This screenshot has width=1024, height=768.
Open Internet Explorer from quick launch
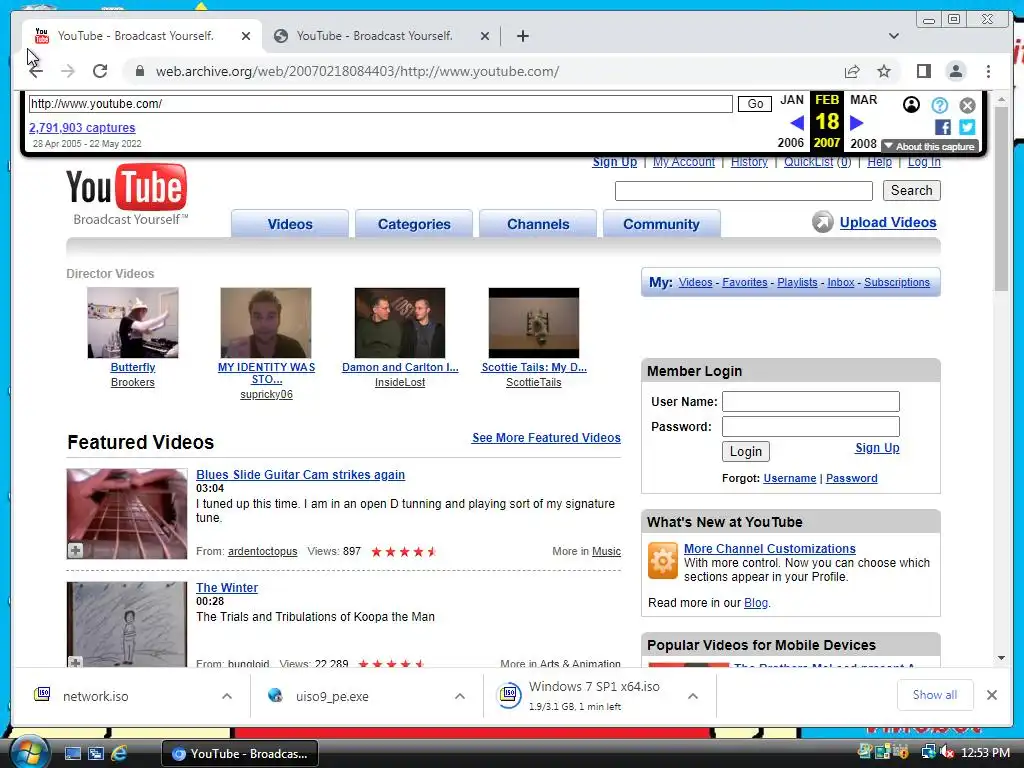coord(119,754)
